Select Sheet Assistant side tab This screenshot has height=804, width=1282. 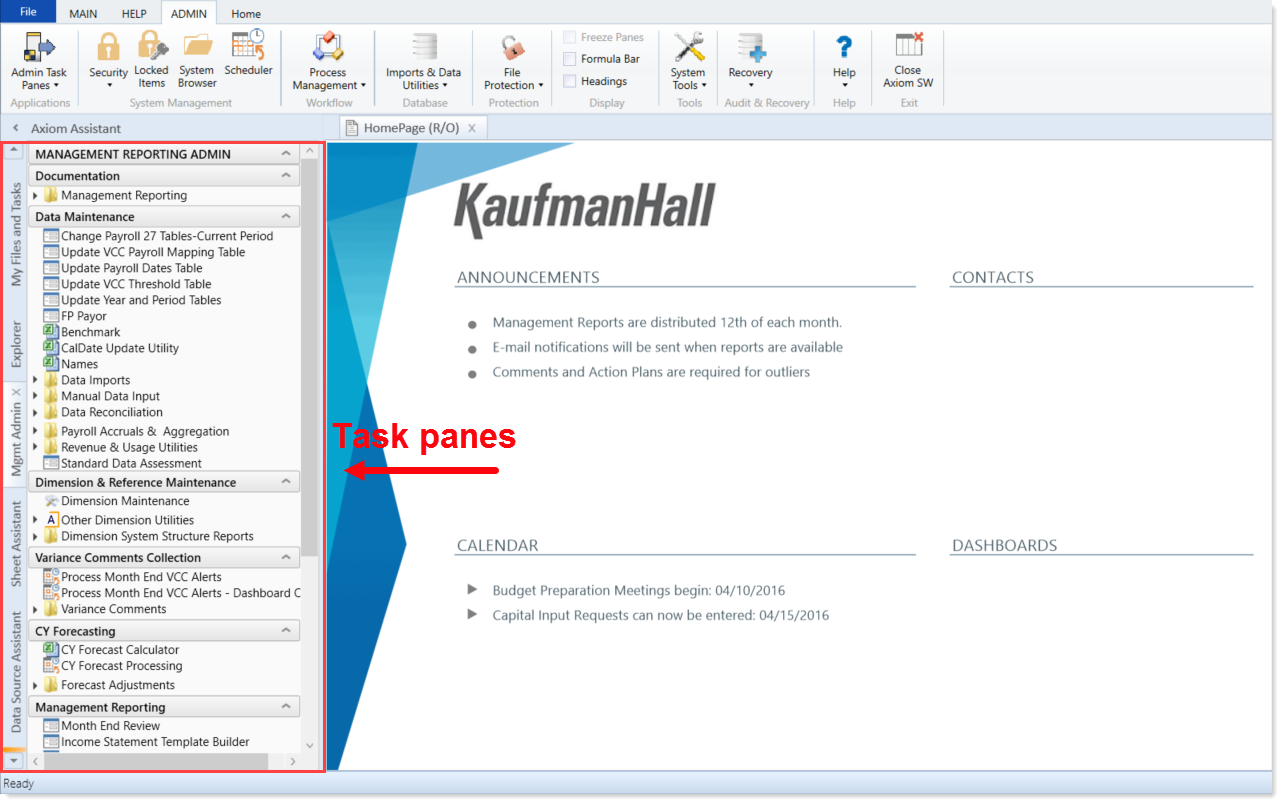click(16, 545)
